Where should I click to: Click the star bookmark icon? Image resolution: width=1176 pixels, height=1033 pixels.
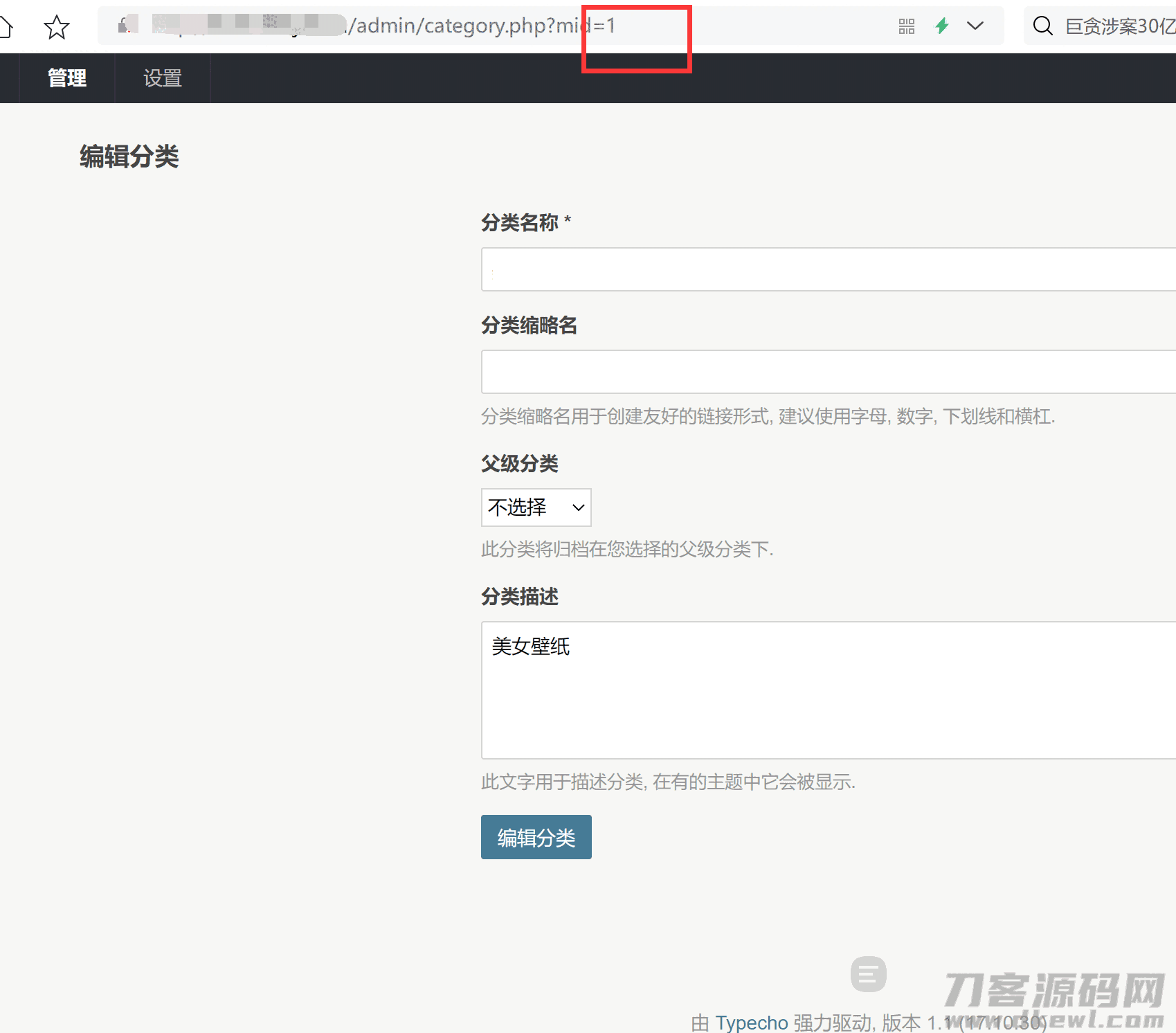(x=56, y=28)
